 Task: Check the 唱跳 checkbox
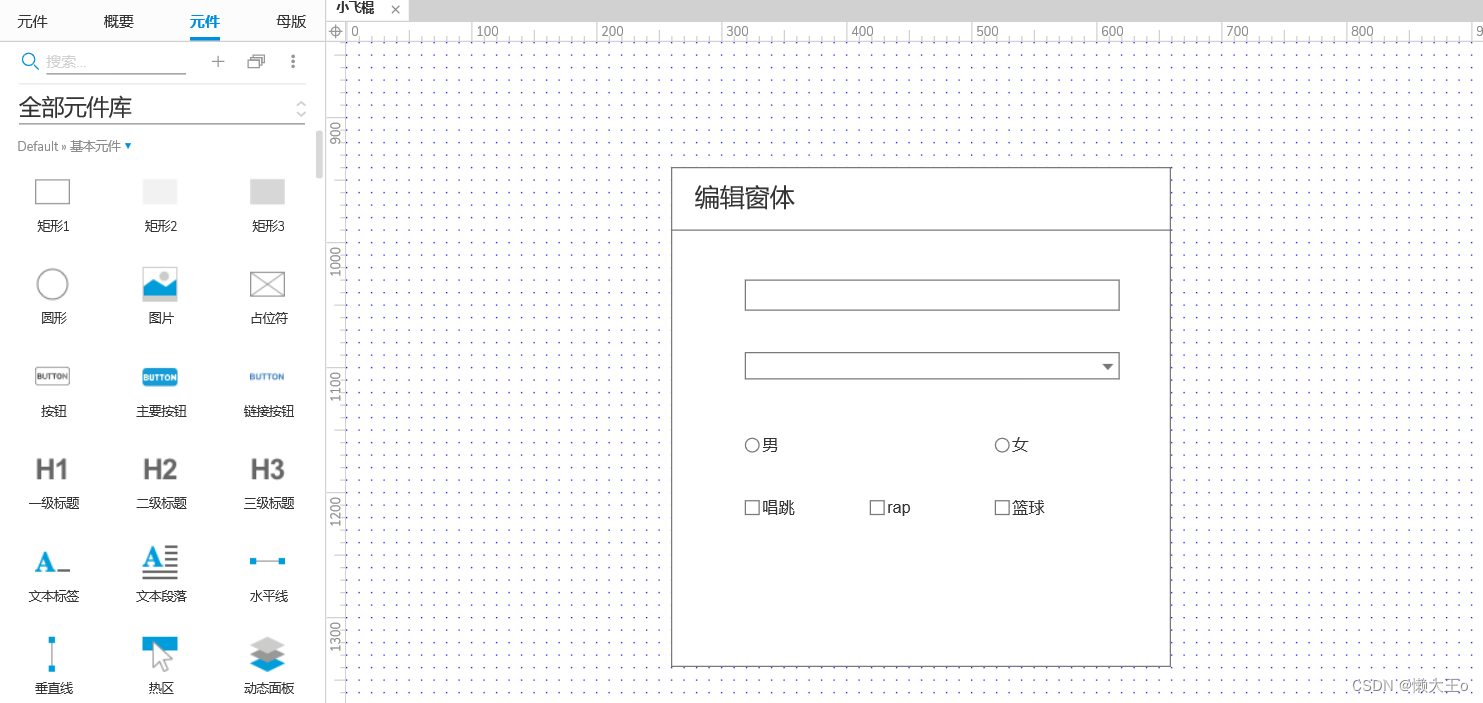pos(752,508)
